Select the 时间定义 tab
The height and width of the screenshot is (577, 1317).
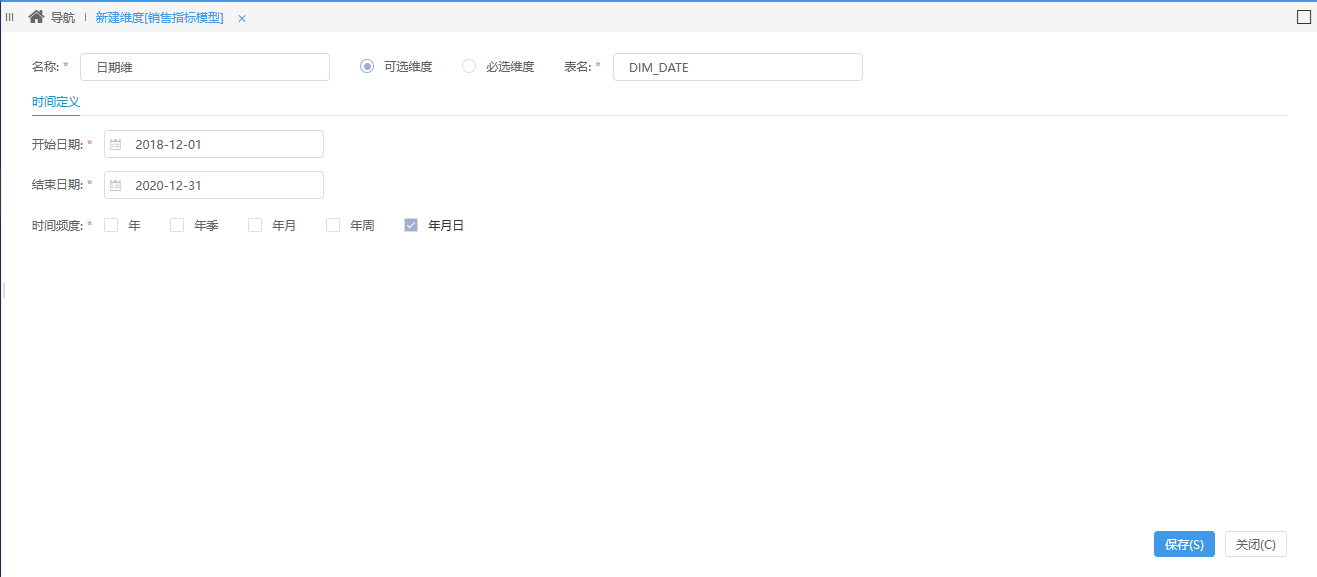click(56, 102)
